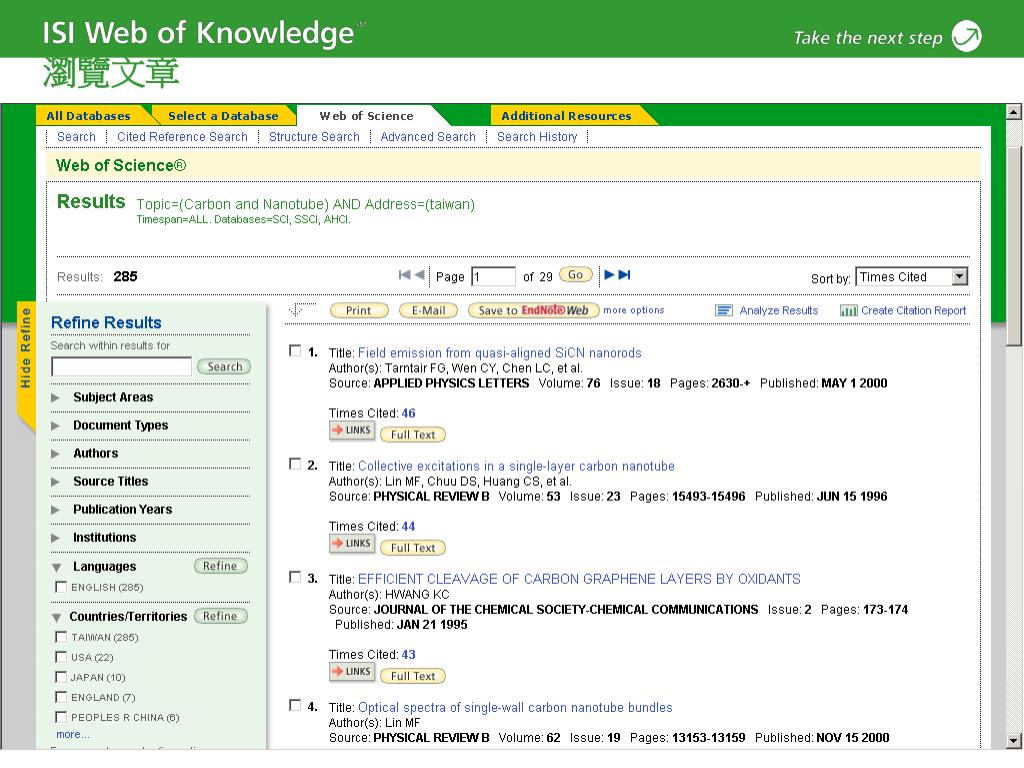The width and height of the screenshot is (1024, 768).
Task: Select checkbox for result 2 Collective excitations
Action: pos(295,464)
